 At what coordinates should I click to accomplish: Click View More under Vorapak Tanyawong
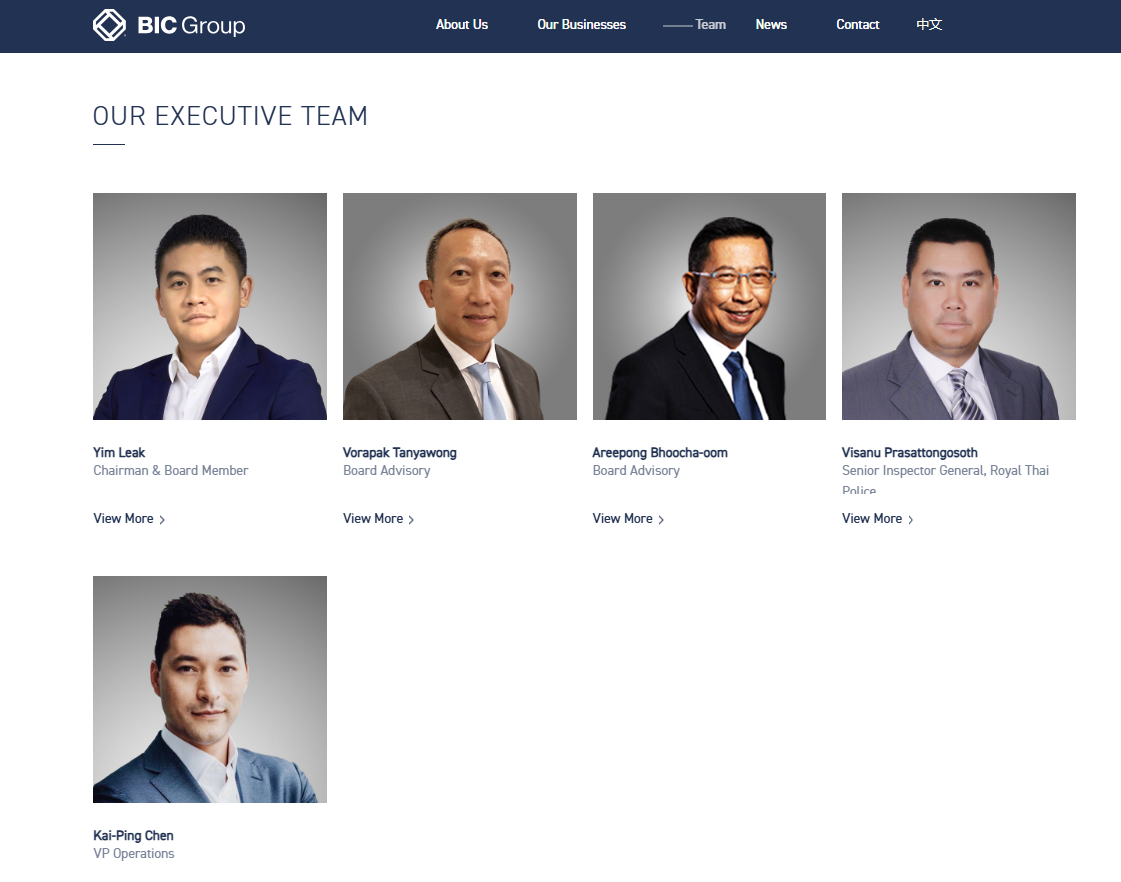[373, 519]
